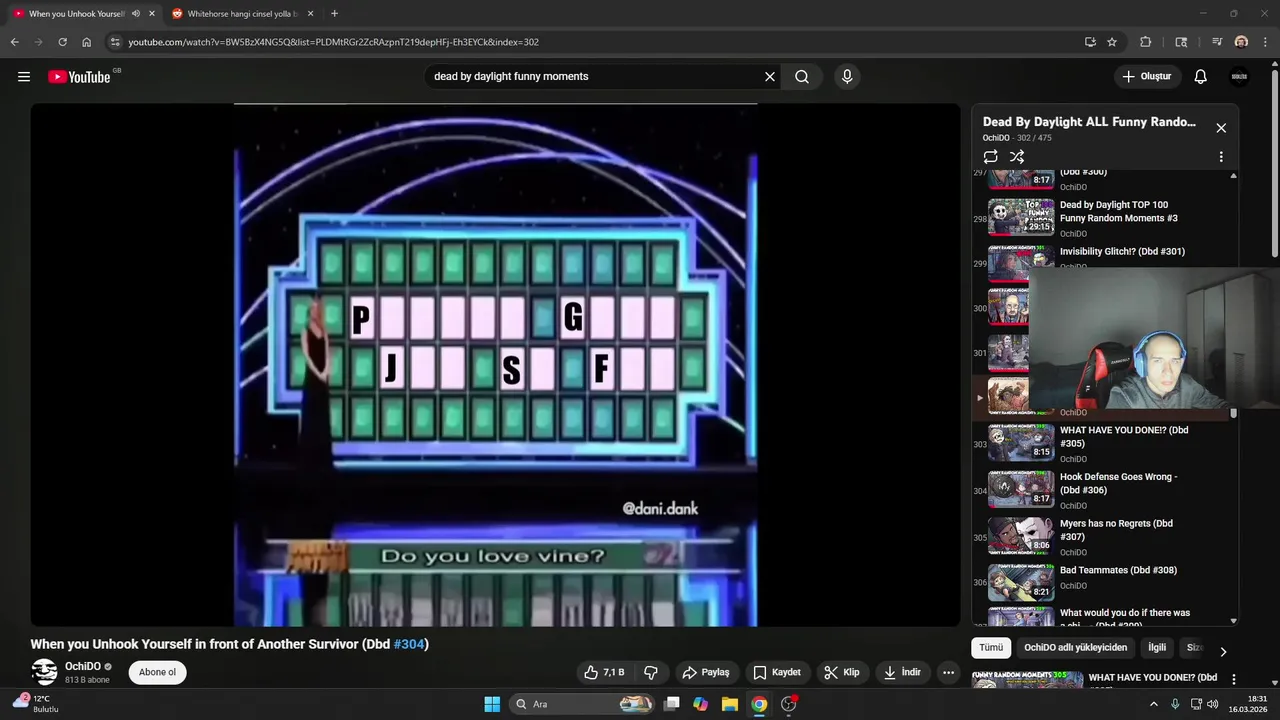Install app icon in address bar
This screenshot has height=720, width=1280.
(1090, 42)
